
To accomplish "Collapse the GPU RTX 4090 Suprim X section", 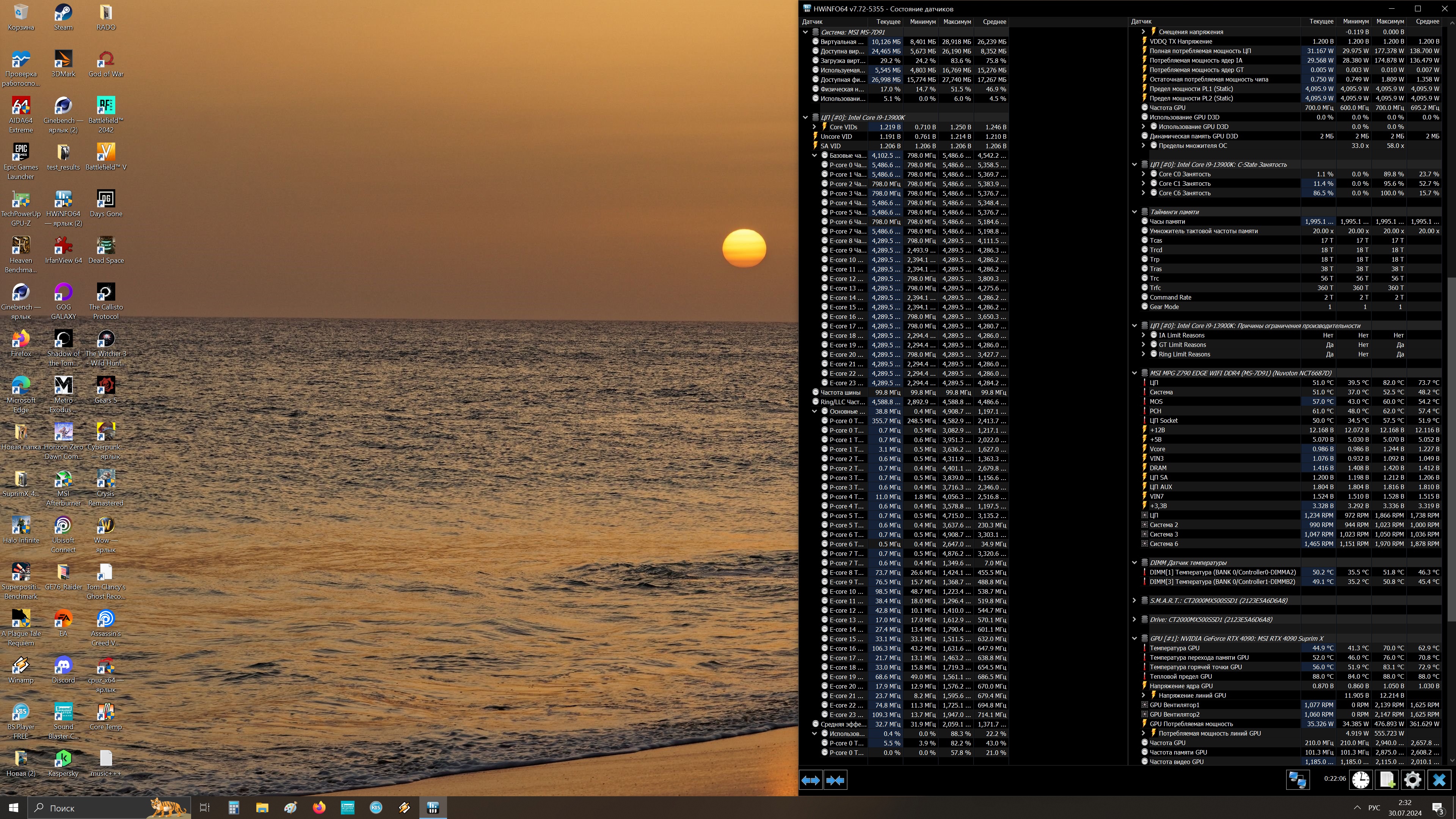I will click(1134, 638).
